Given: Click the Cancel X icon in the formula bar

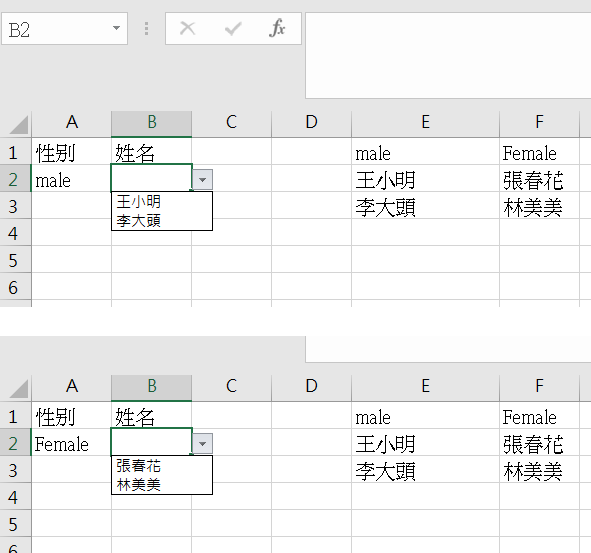Looking at the screenshot, I should [187, 28].
